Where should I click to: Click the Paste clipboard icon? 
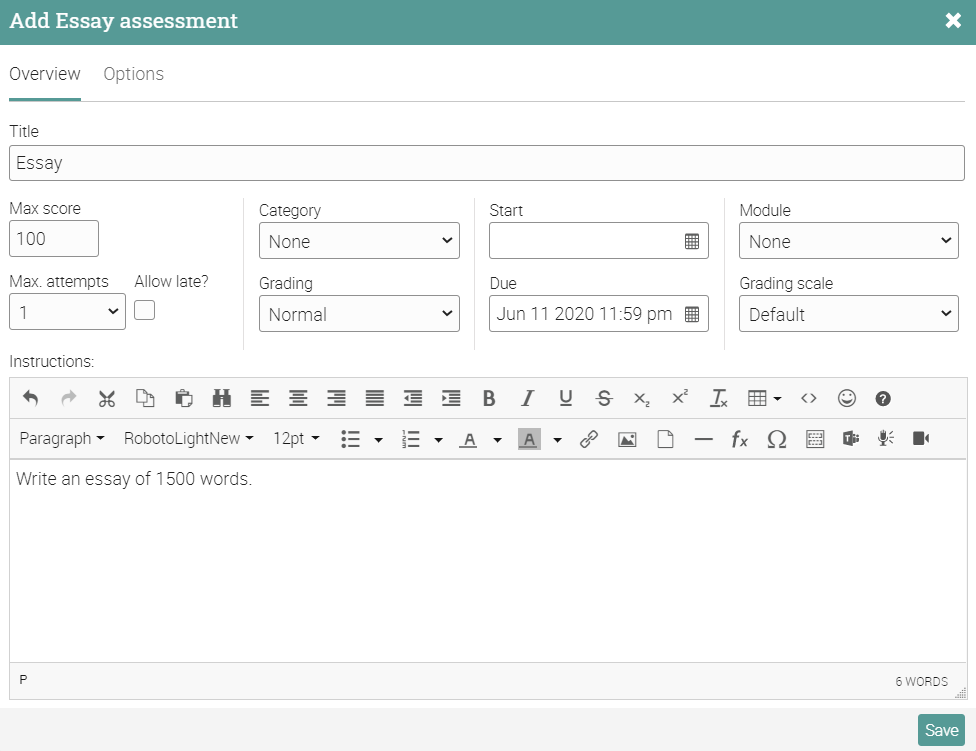(x=184, y=398)
